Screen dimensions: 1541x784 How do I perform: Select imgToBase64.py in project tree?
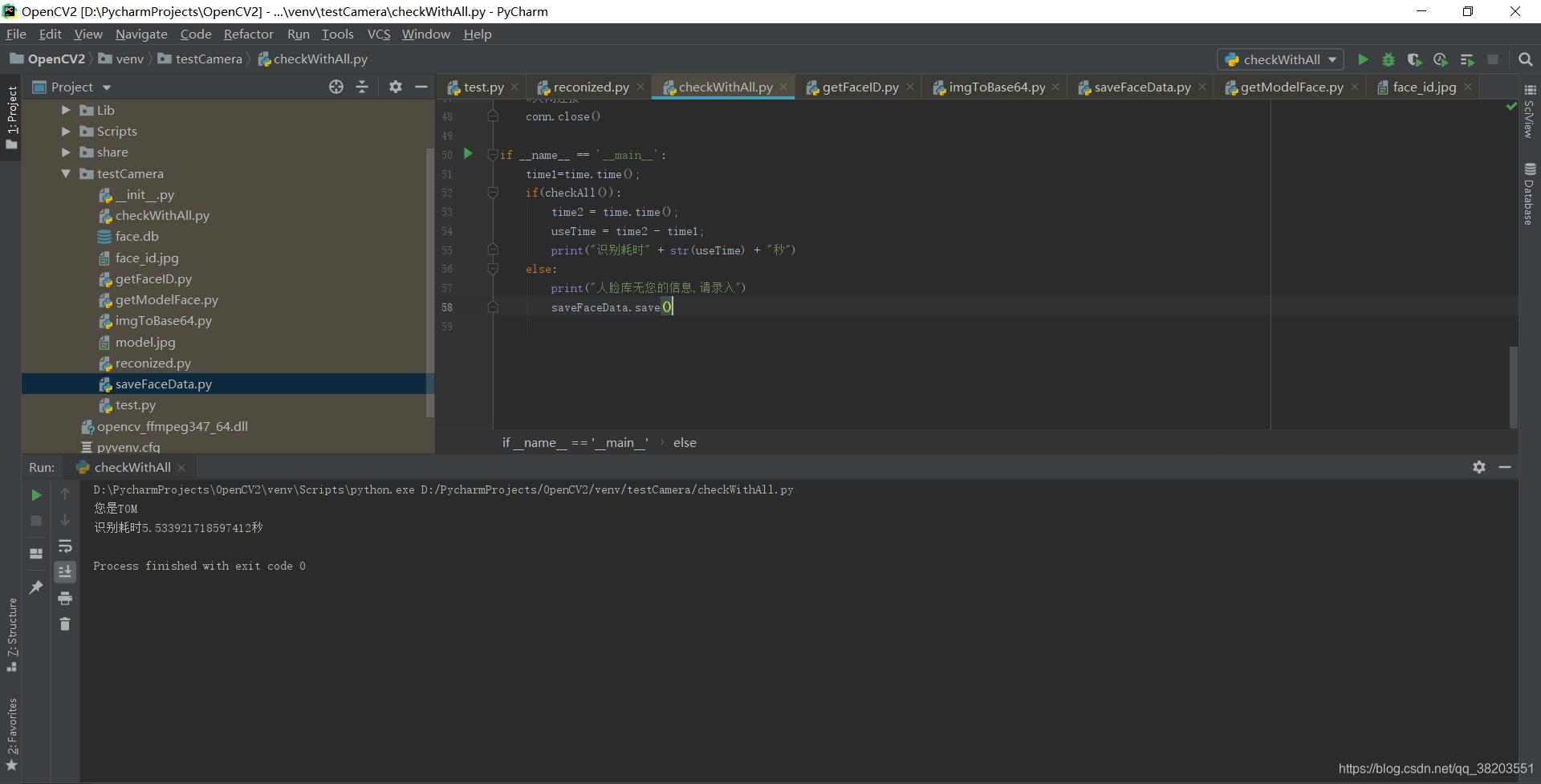pyautogui.click(x=163, y=320)
